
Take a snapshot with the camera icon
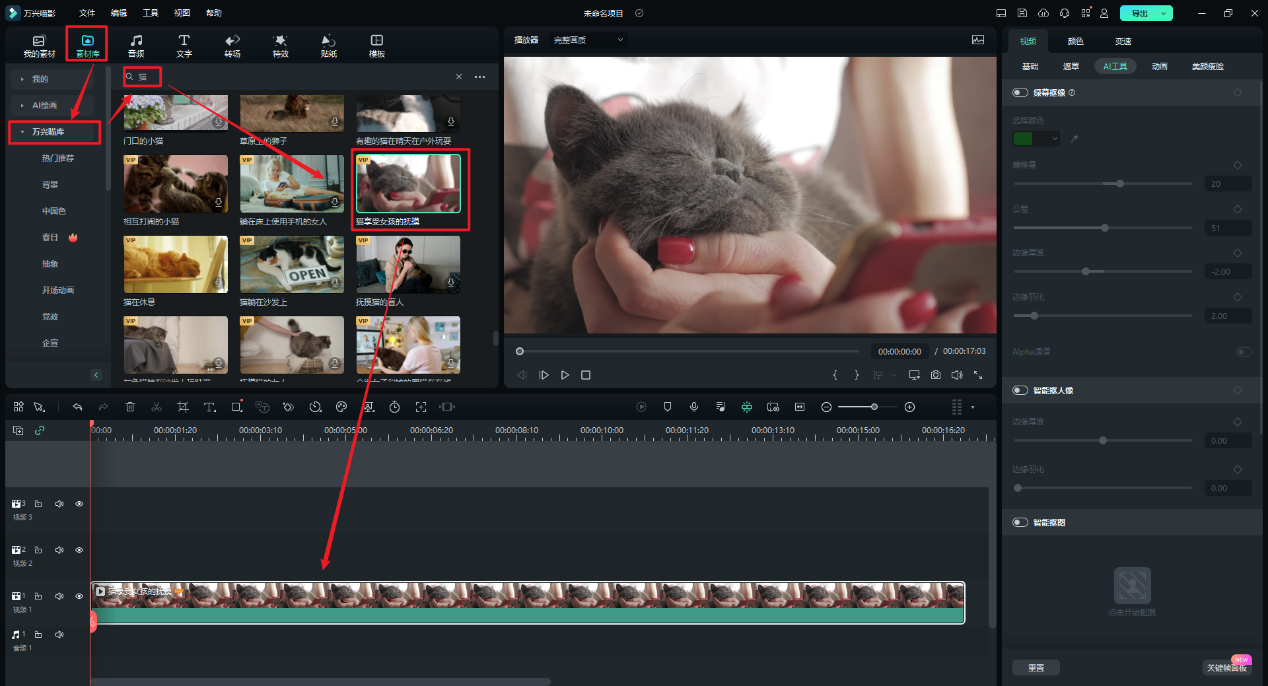pyautogui.click(x=935, y=375)
